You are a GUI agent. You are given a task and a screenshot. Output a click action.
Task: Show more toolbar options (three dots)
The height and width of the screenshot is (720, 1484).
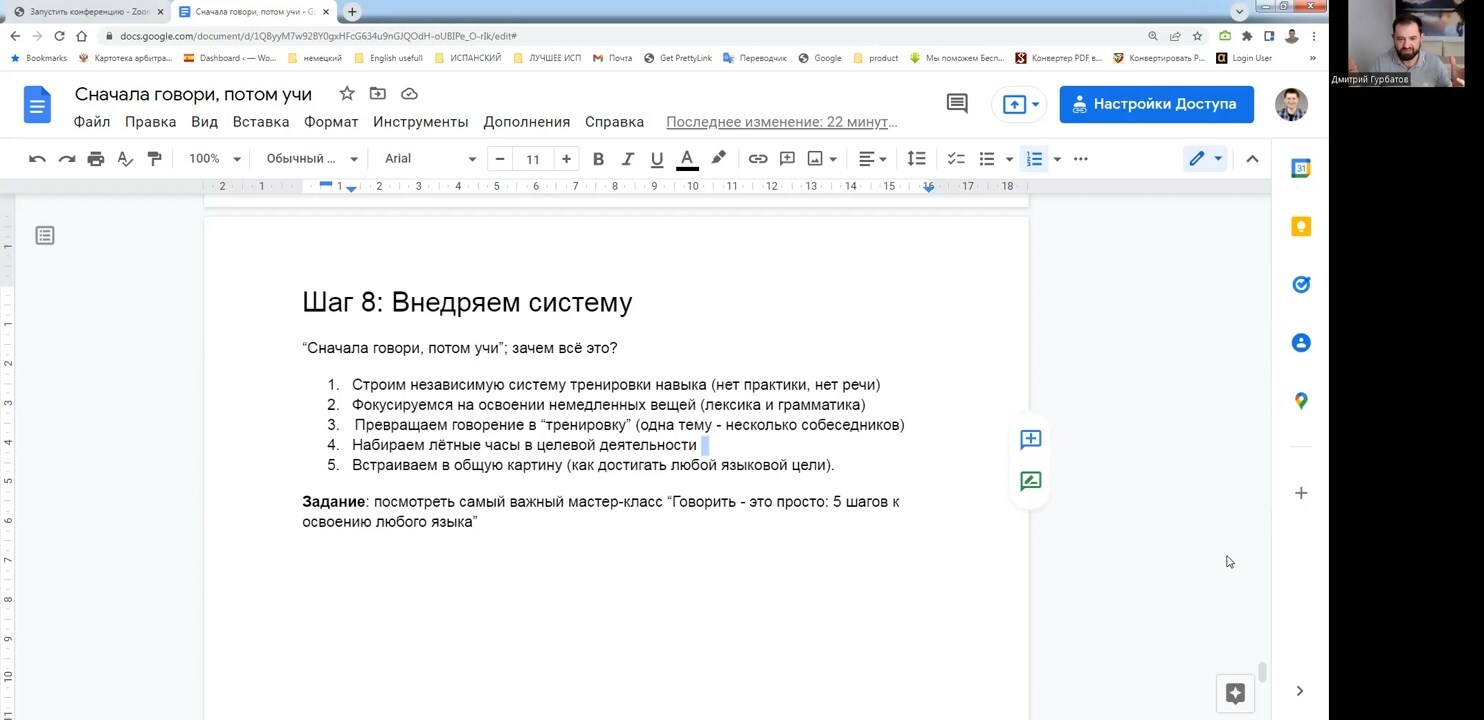point(1080,159)
